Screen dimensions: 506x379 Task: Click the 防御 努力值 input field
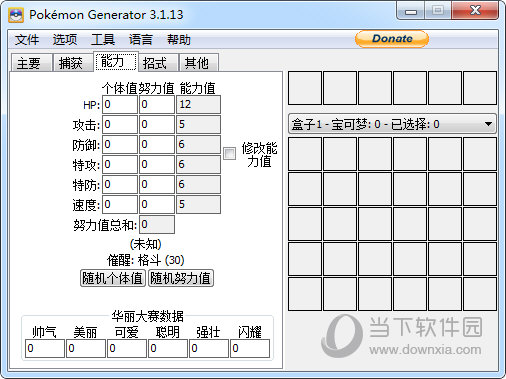coord(157,145)
